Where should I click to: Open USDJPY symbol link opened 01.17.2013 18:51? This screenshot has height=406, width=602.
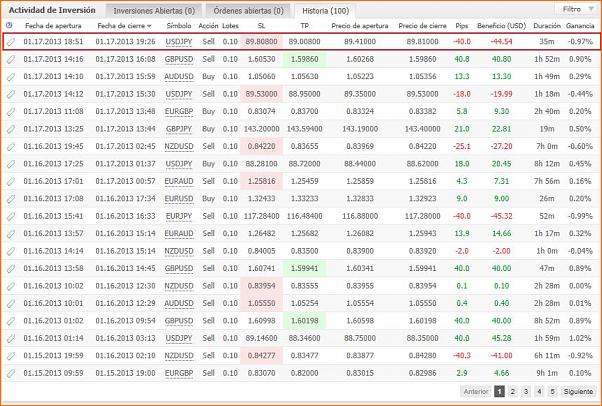coord(179,41)
